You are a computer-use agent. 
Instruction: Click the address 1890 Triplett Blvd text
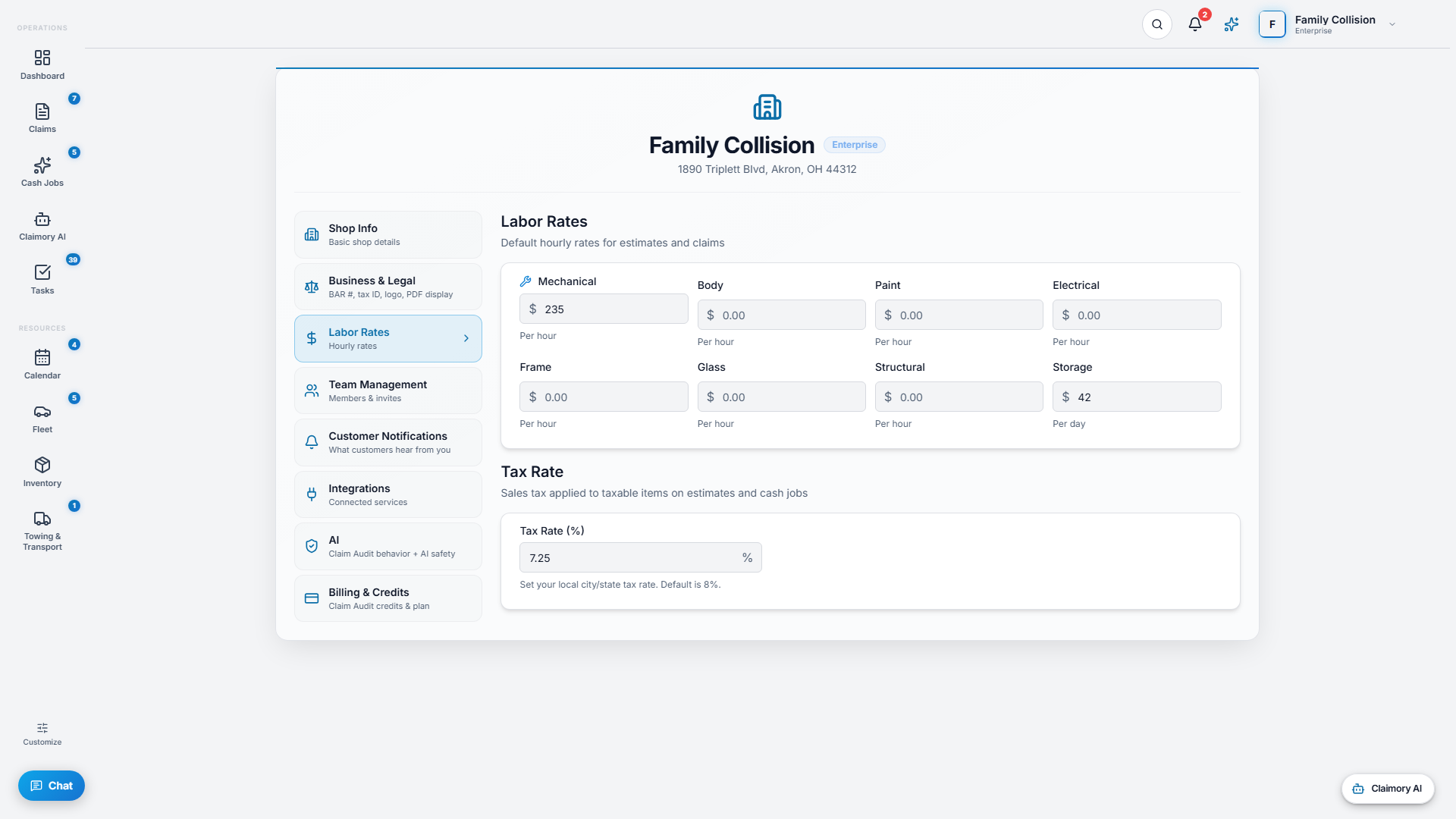pyautogui.click(x=767, y=169)
